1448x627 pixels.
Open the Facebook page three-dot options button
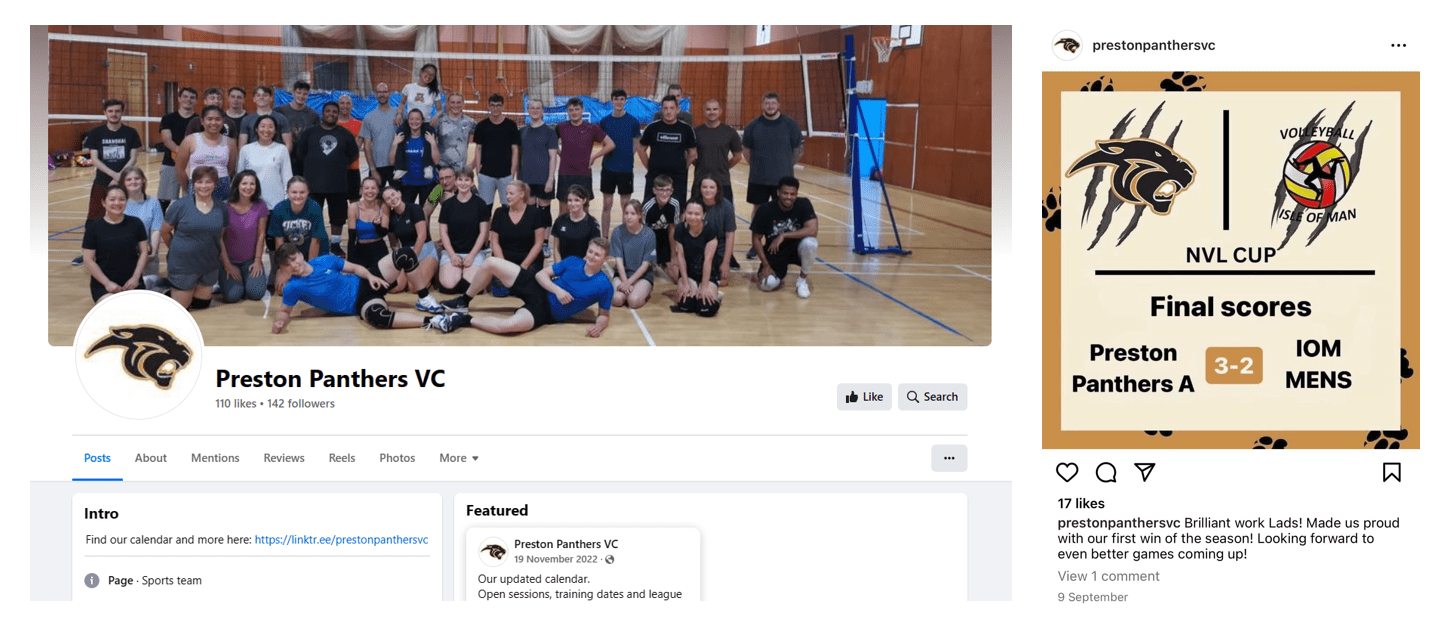coord(949,458)
